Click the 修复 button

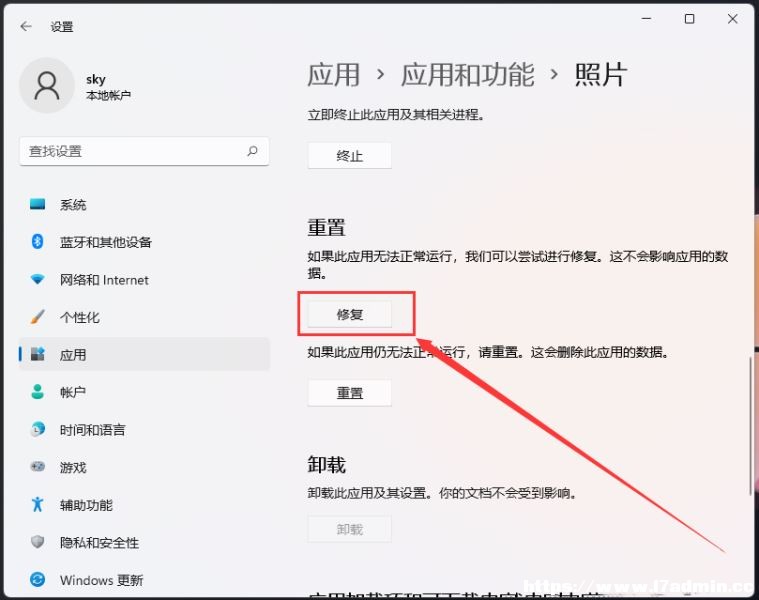coord(349,315)
